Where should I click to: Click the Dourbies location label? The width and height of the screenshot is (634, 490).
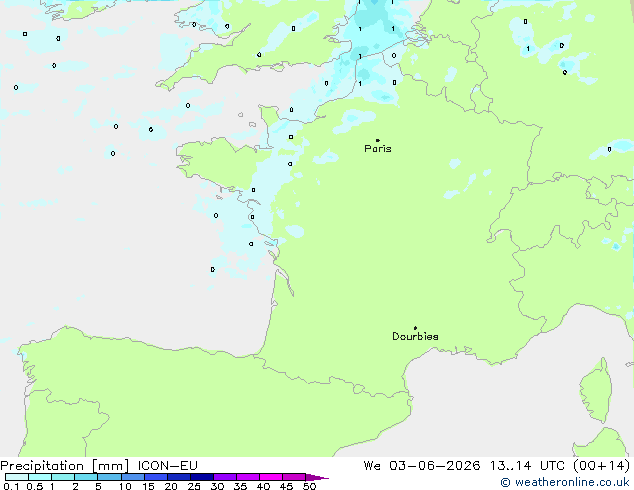pos(415,336)
